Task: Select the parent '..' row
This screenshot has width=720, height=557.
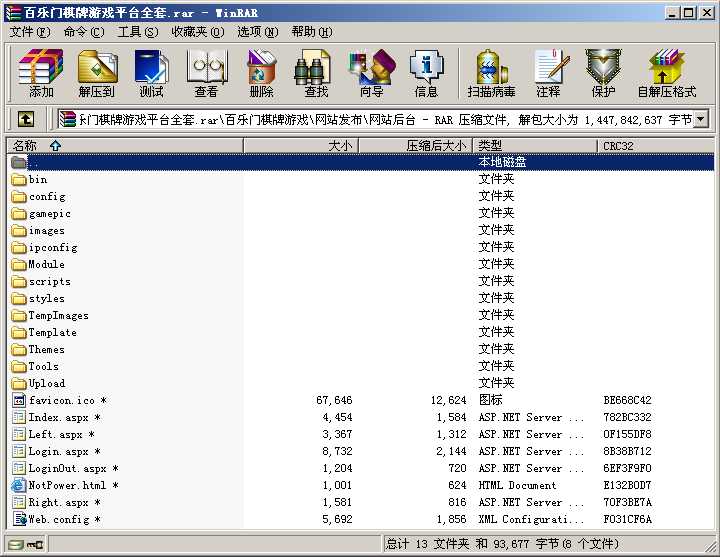Action: click(361, 162)
